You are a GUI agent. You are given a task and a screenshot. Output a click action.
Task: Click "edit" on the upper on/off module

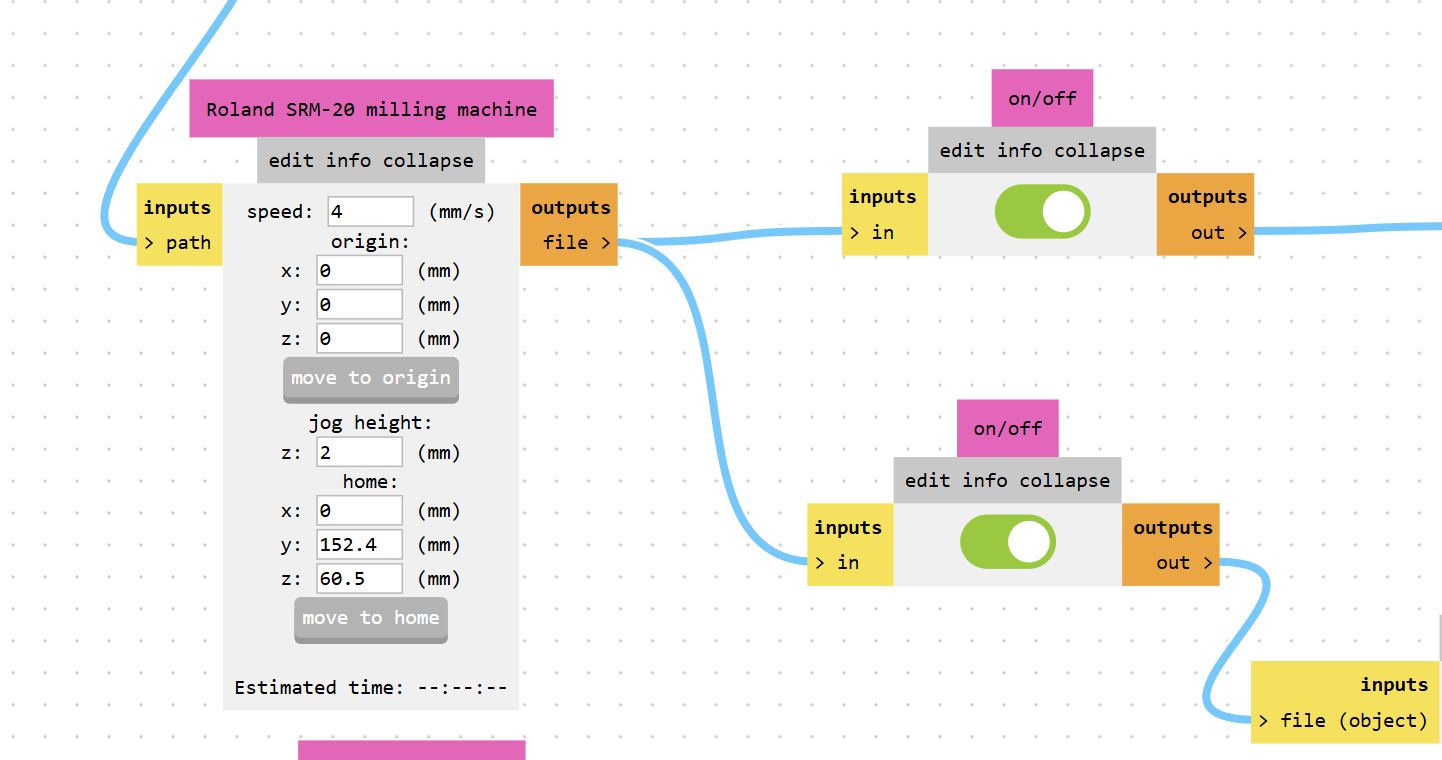[x=962, y=150]
